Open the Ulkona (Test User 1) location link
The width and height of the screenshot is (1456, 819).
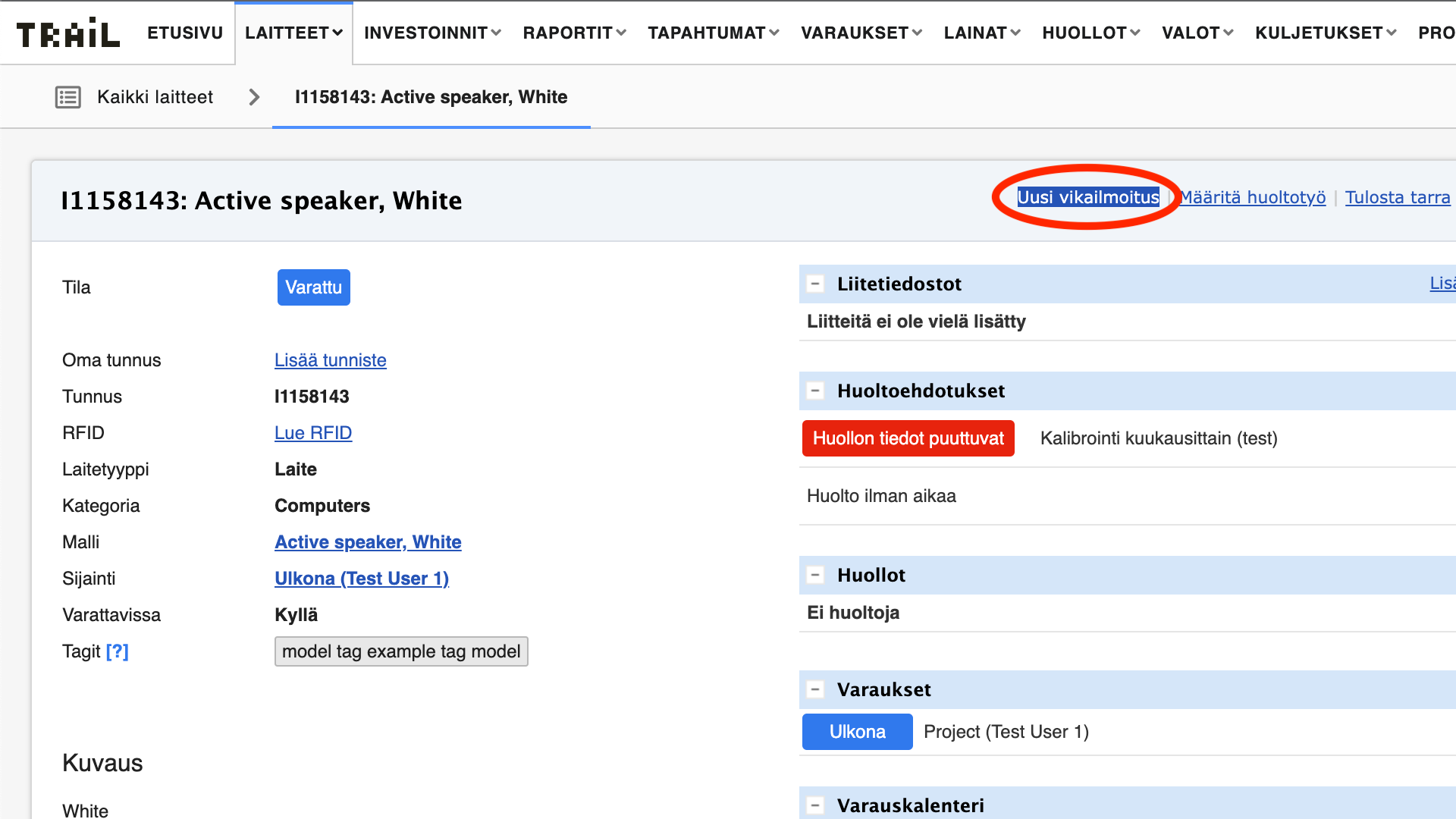tap(362, 579)
